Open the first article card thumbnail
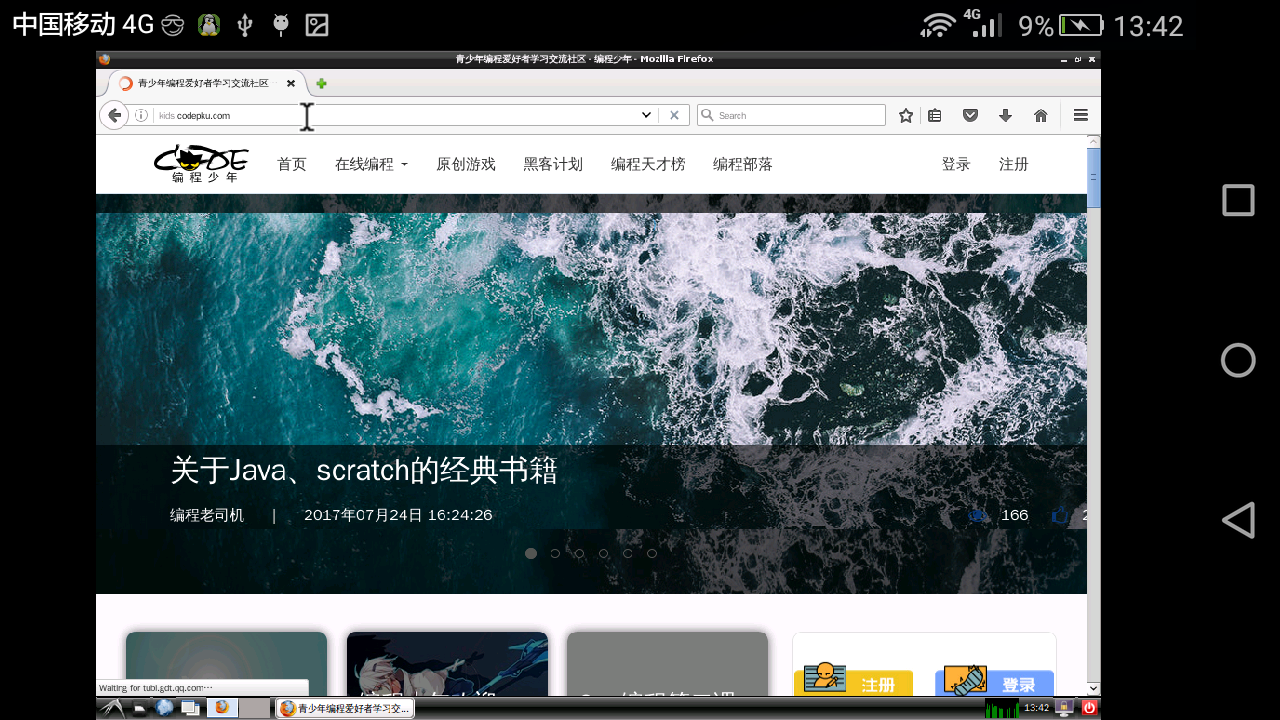This screenshot has height=720, width=1280. pos(226,664)
